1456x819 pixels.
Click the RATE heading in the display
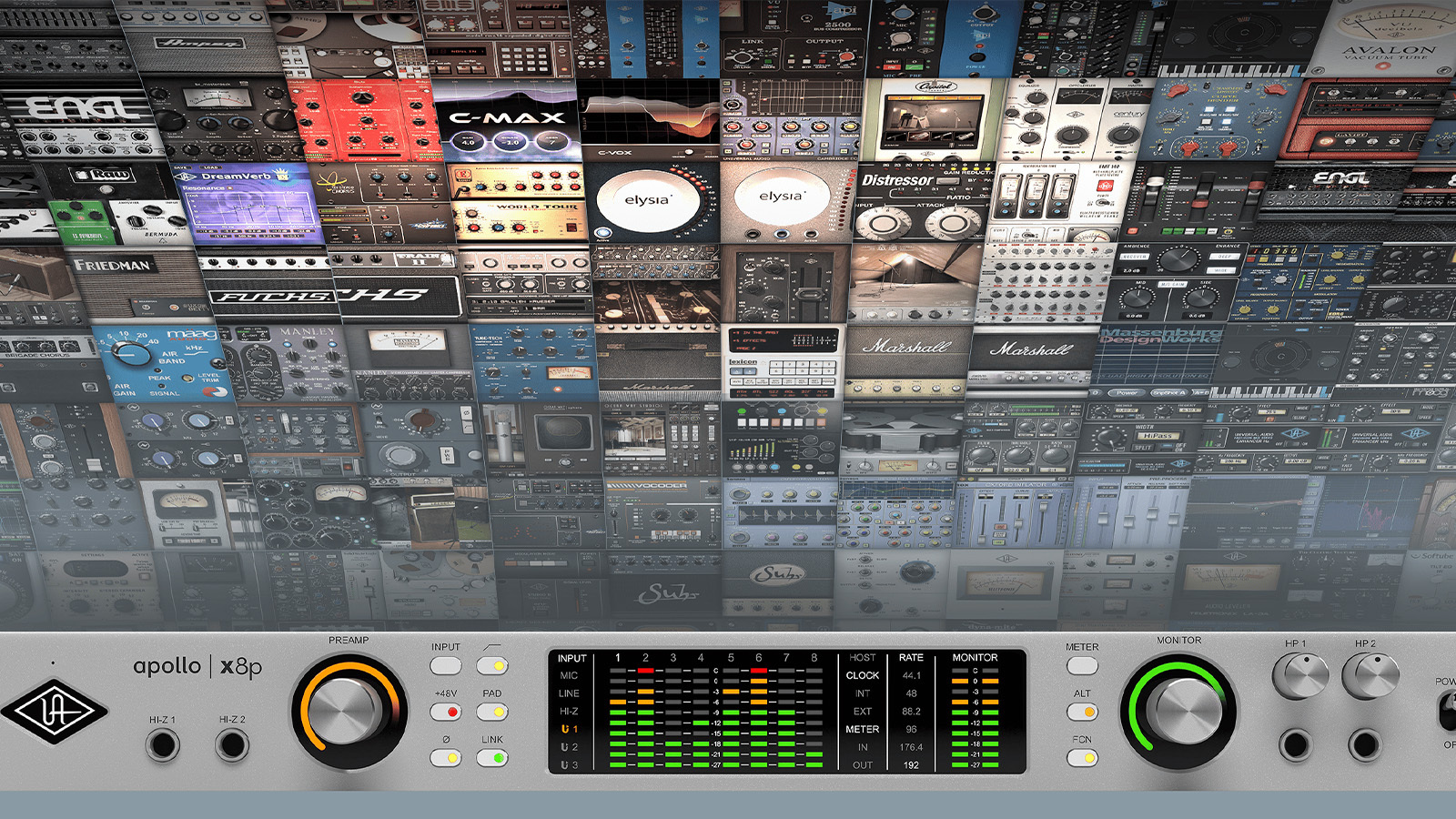pos(911,657)
